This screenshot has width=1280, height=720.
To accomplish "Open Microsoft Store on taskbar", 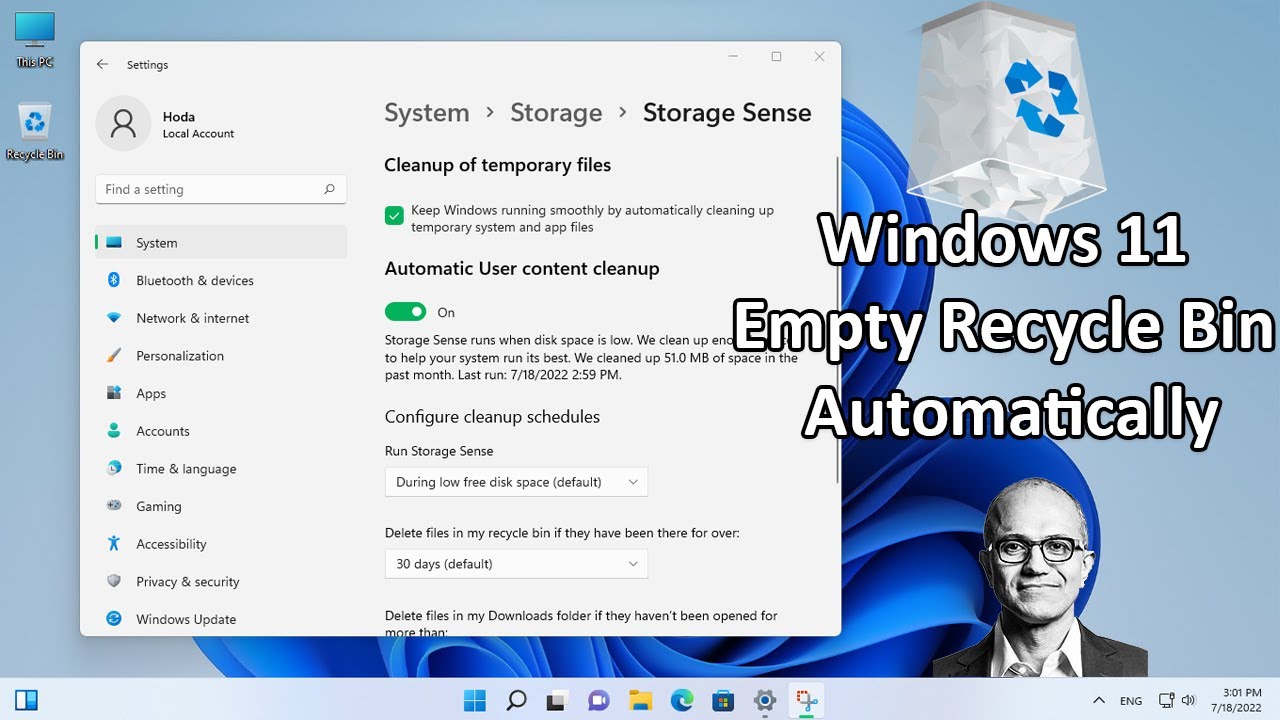I will tap(723, 700).
